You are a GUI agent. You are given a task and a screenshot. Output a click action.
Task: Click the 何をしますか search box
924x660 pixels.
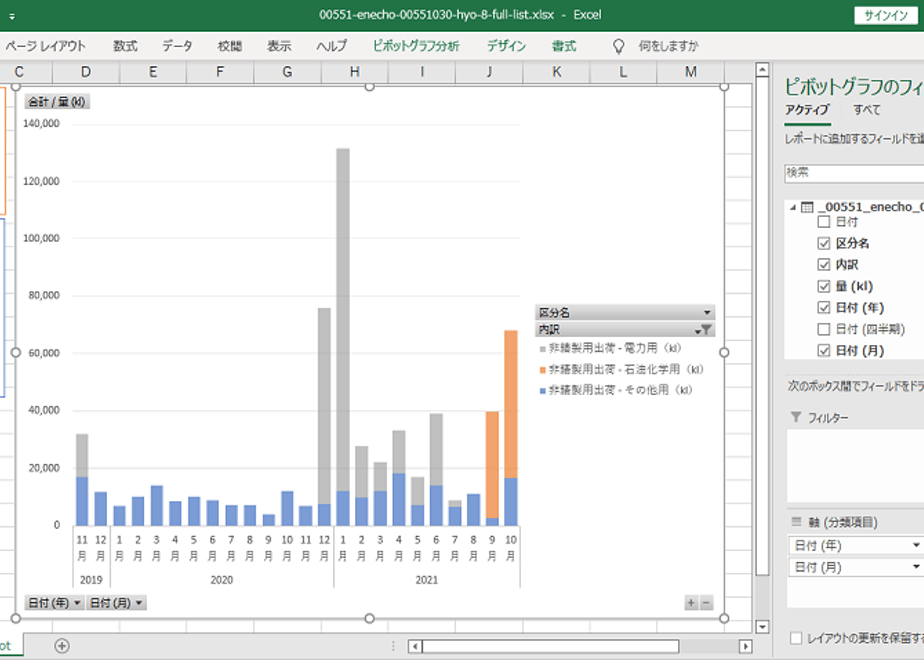(668, 46)
